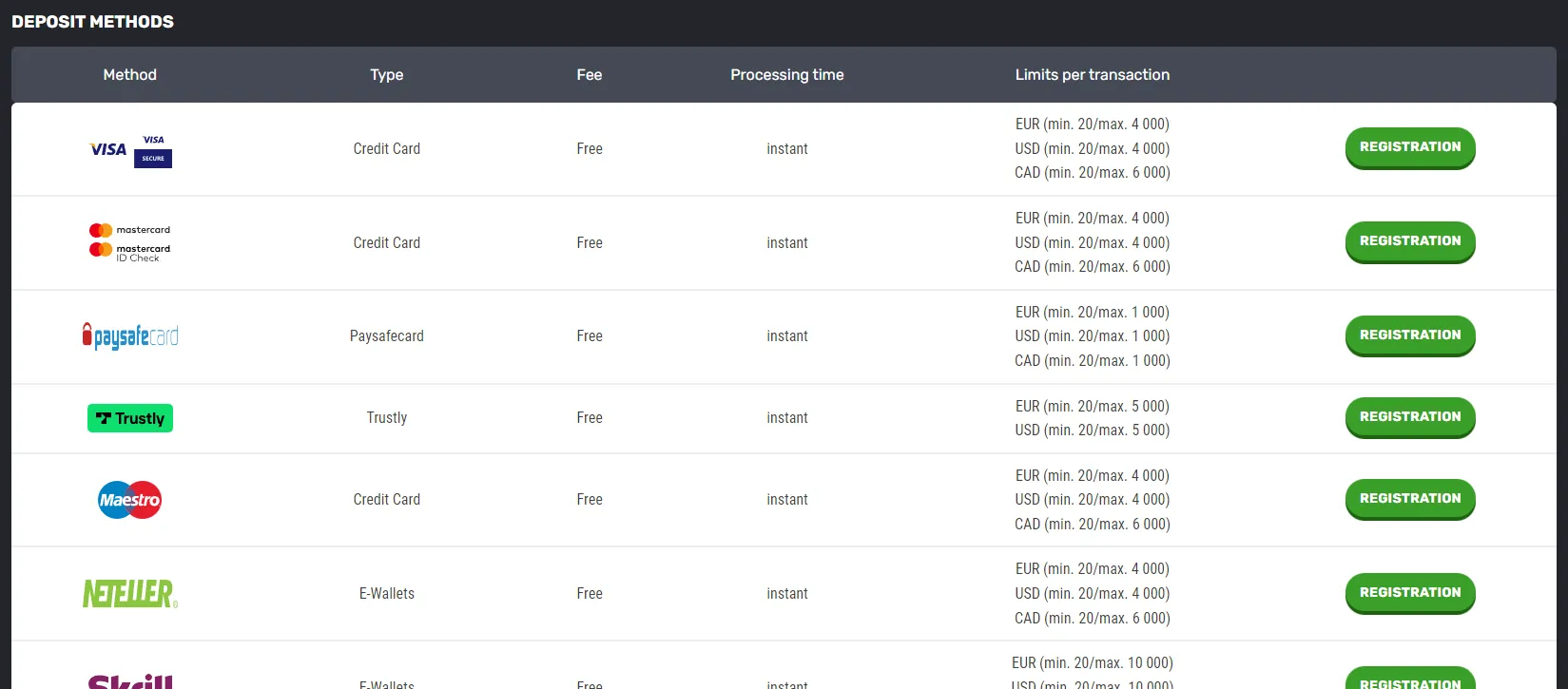Click Trustly's USD (min. 20/max. 5 000) limit
1568x689 pixels.
[1093, 431]
